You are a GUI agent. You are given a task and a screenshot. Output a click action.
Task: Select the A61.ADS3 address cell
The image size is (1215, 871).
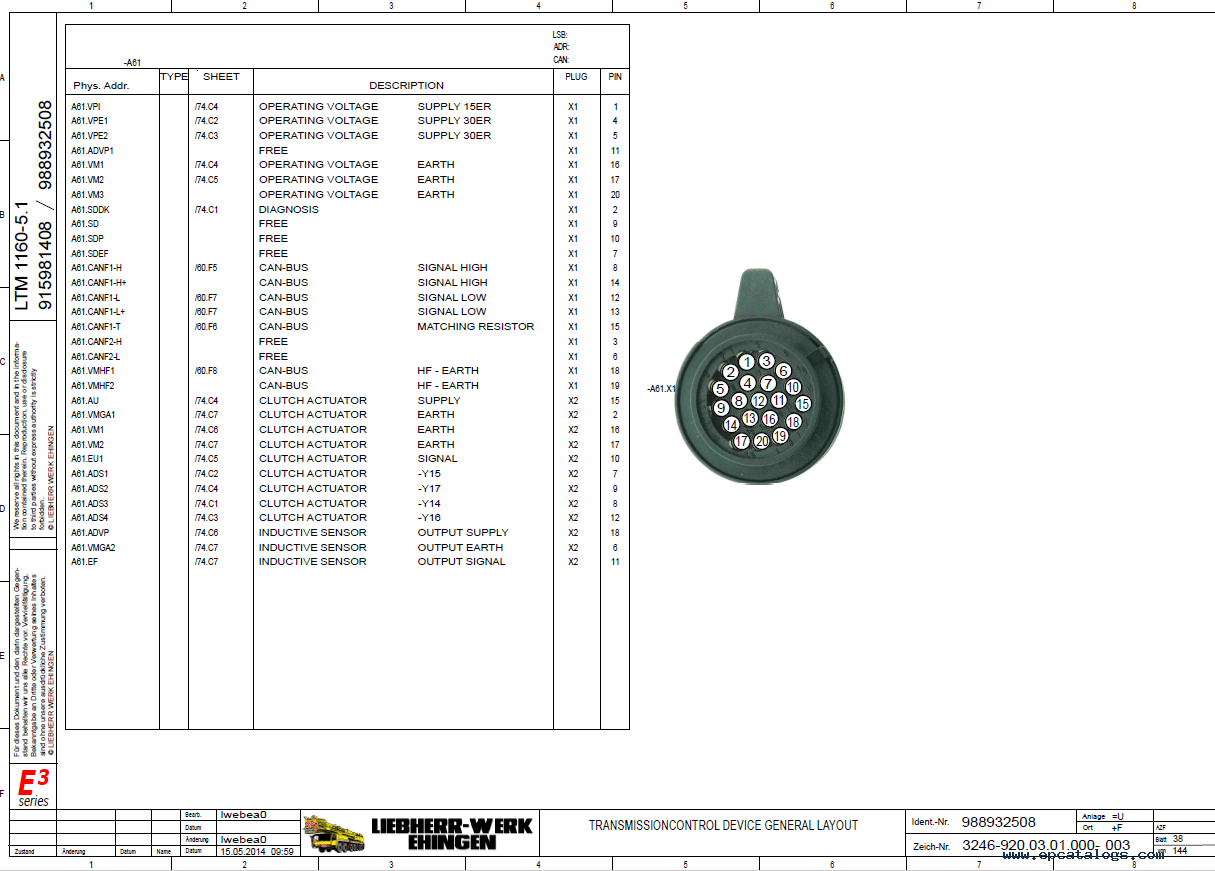coord(90,504)
